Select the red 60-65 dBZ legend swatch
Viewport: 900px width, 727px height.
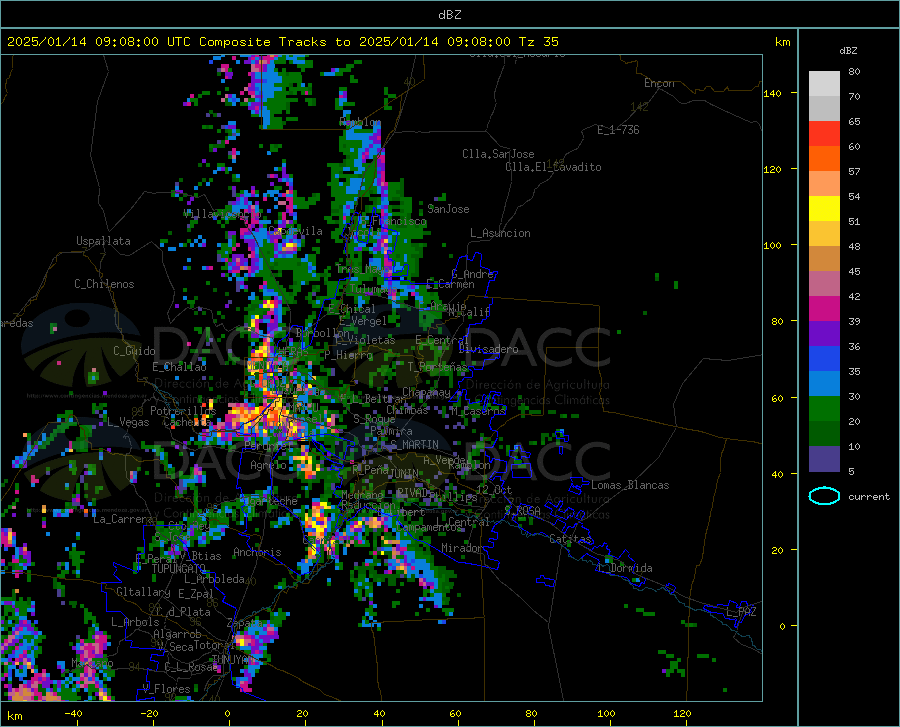(824, 134)
